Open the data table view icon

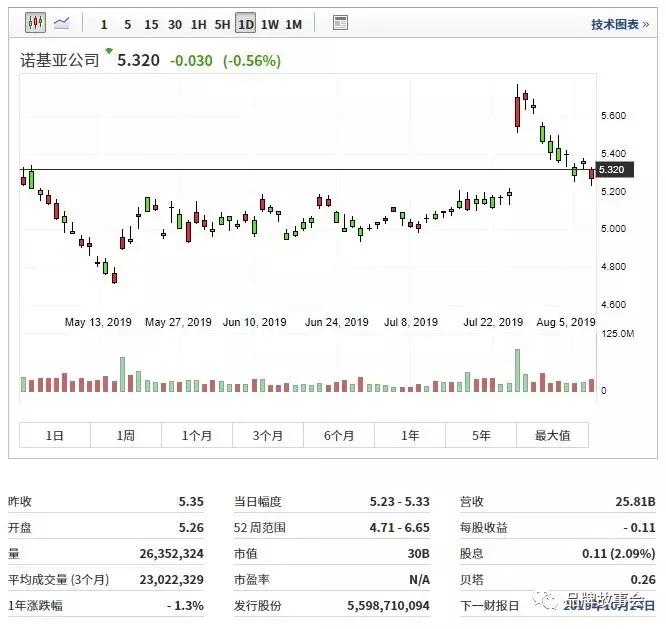click(x=340, y=23)
